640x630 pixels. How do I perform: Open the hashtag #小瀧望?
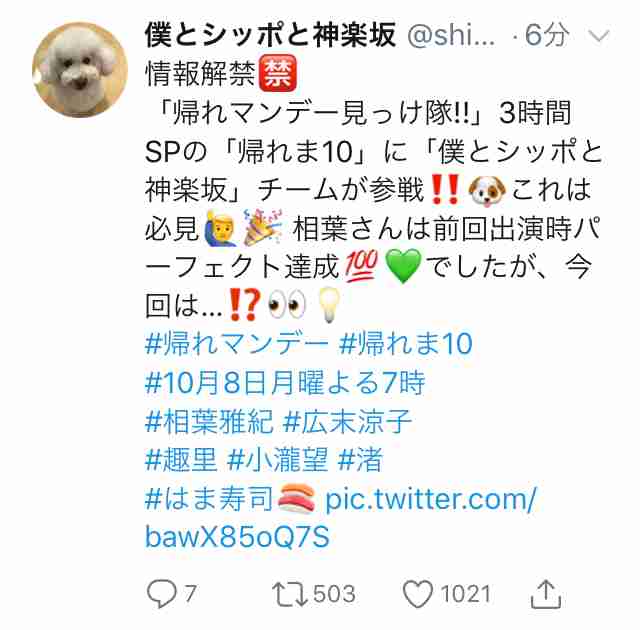point(278,460)
